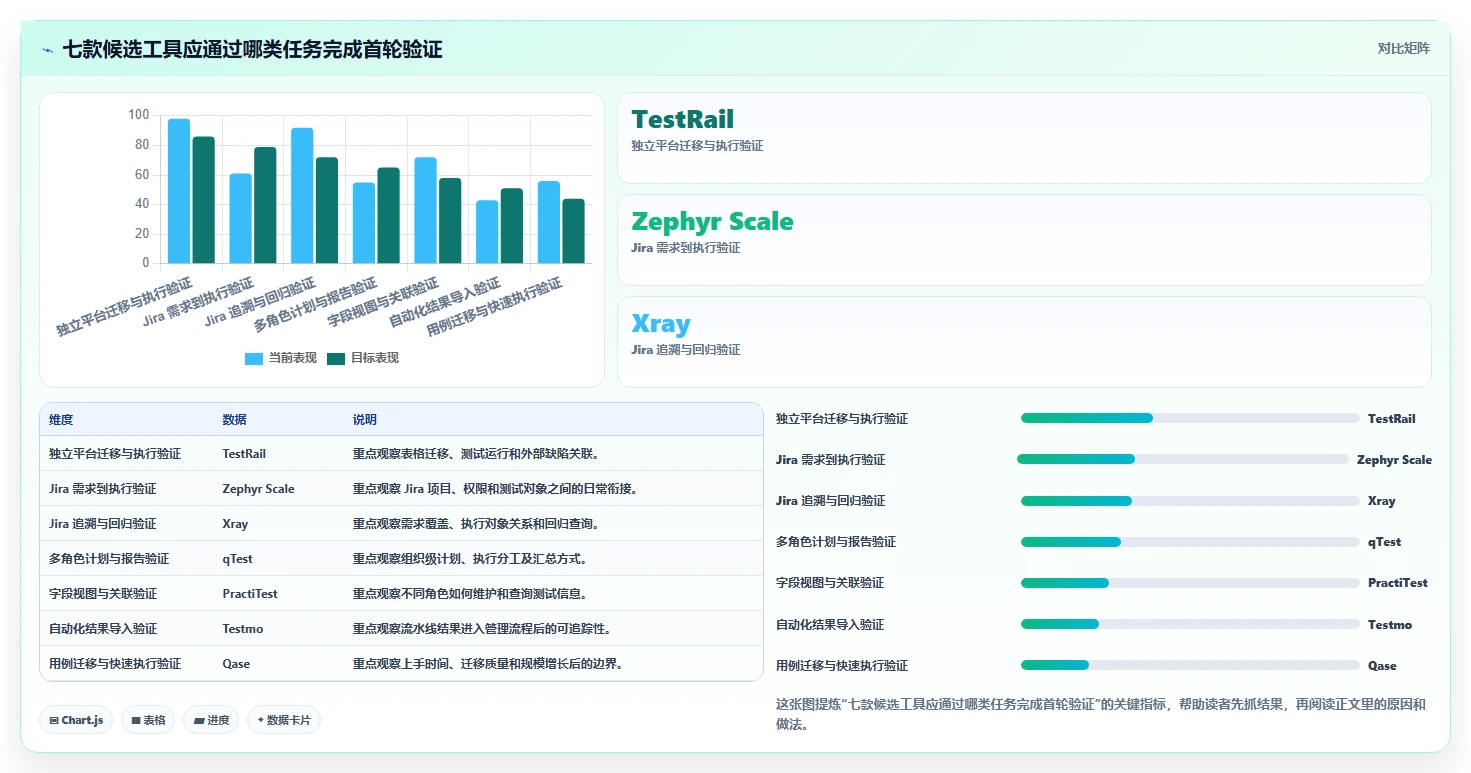Click the Qase progress bar
This screenshot has width=1471, height=773.
point(1190,665)
